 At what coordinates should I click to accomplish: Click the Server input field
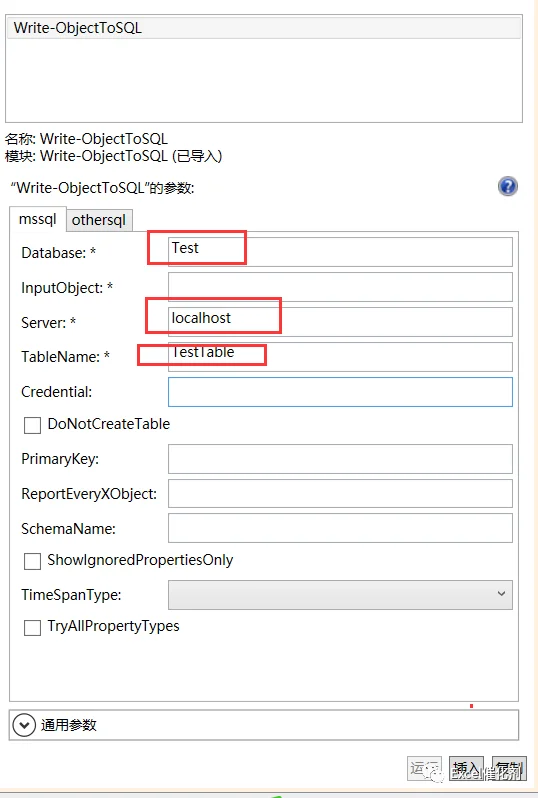click(340, 322)
